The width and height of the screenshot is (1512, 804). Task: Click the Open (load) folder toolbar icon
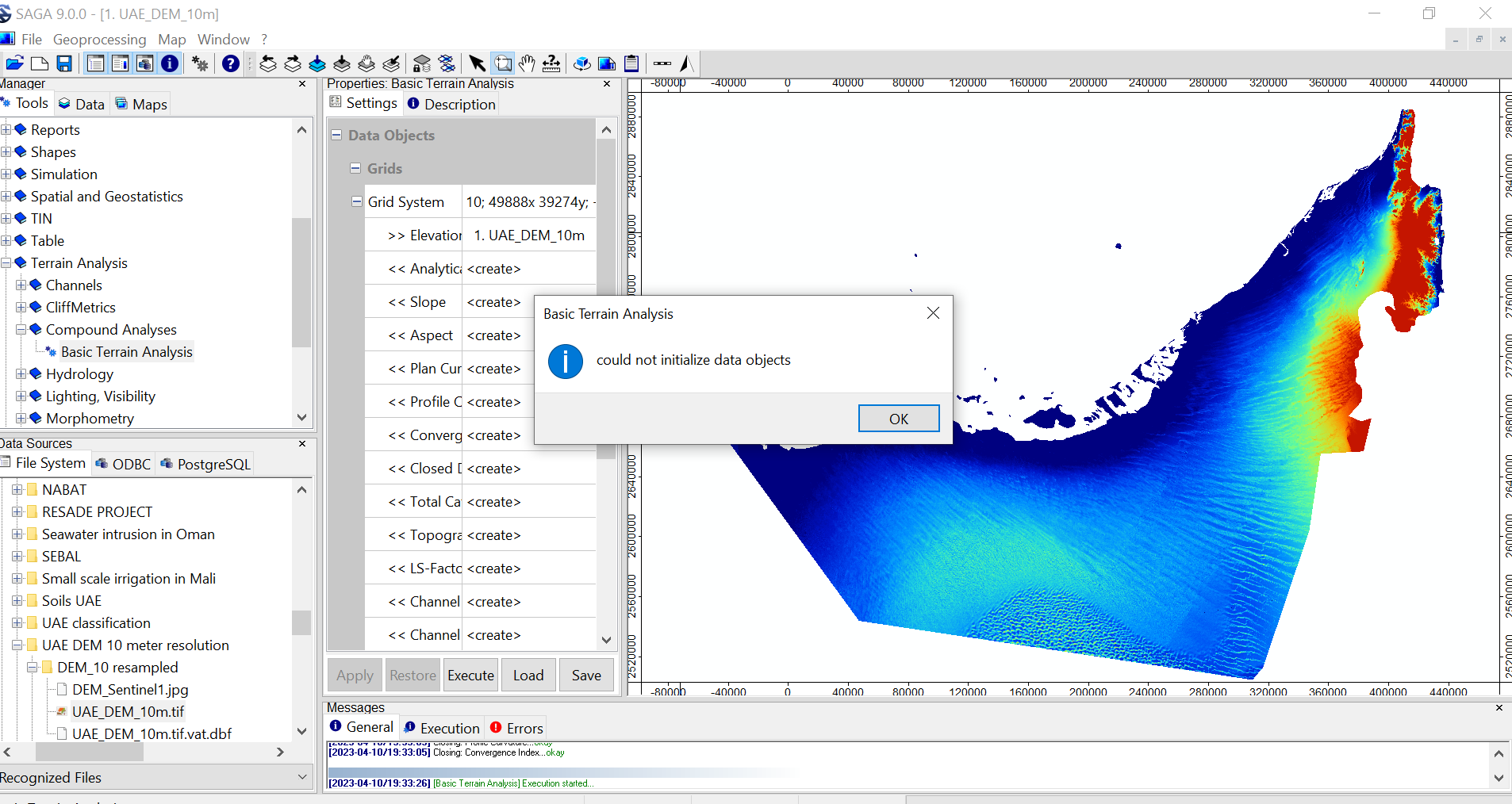14,63
